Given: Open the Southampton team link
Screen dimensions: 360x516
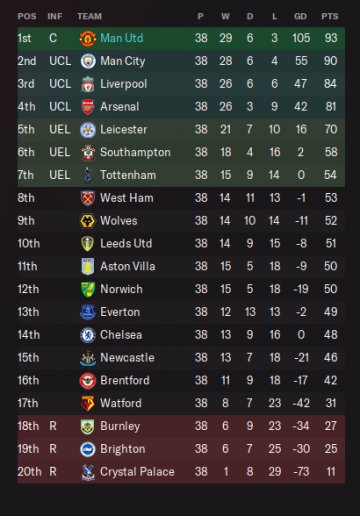Looking at the screenshot, I should 135,153.
